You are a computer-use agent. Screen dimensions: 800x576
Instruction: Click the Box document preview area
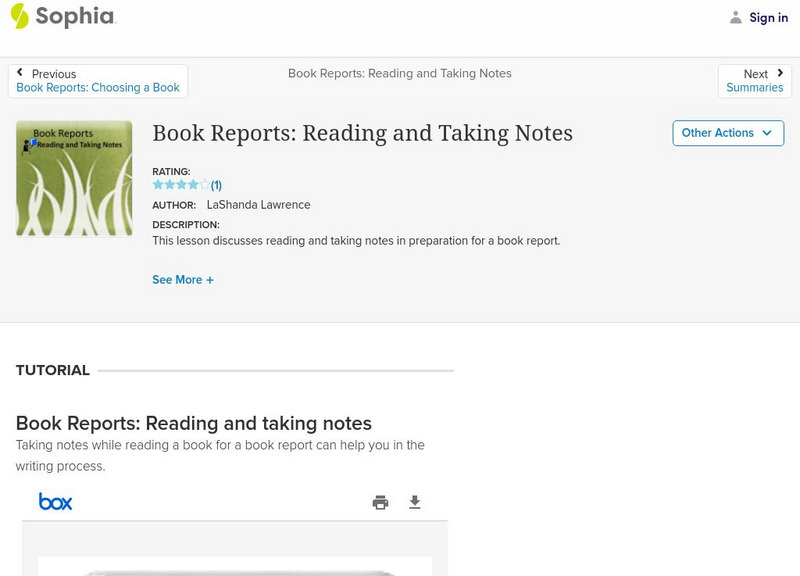click(x=235, y=565)
